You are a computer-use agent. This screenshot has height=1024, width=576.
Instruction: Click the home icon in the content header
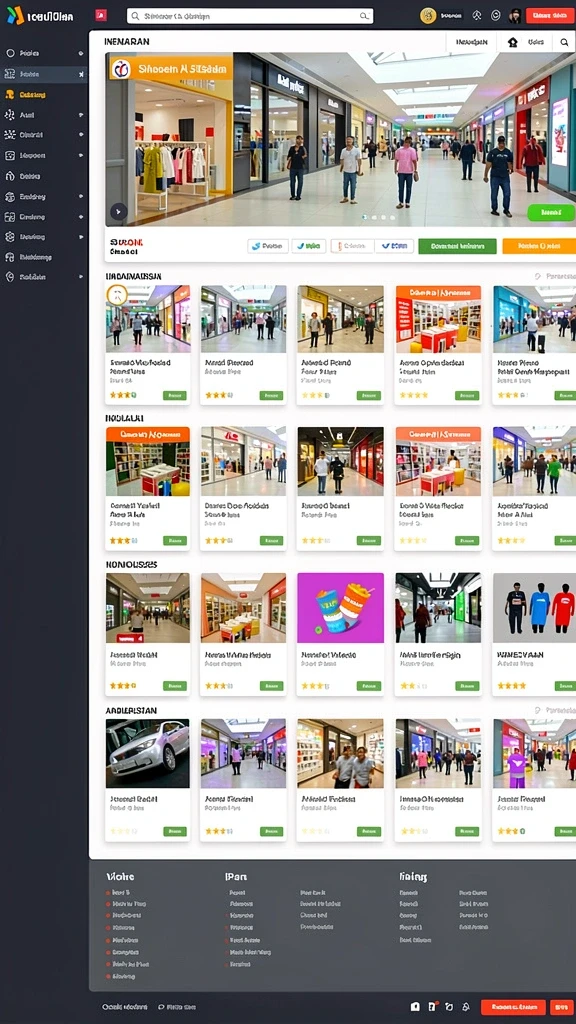513,42
